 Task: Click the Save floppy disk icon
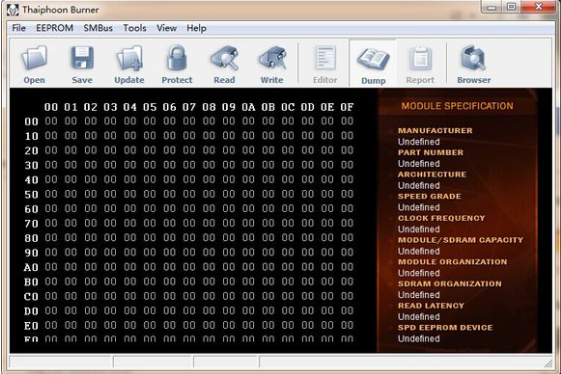82,58
